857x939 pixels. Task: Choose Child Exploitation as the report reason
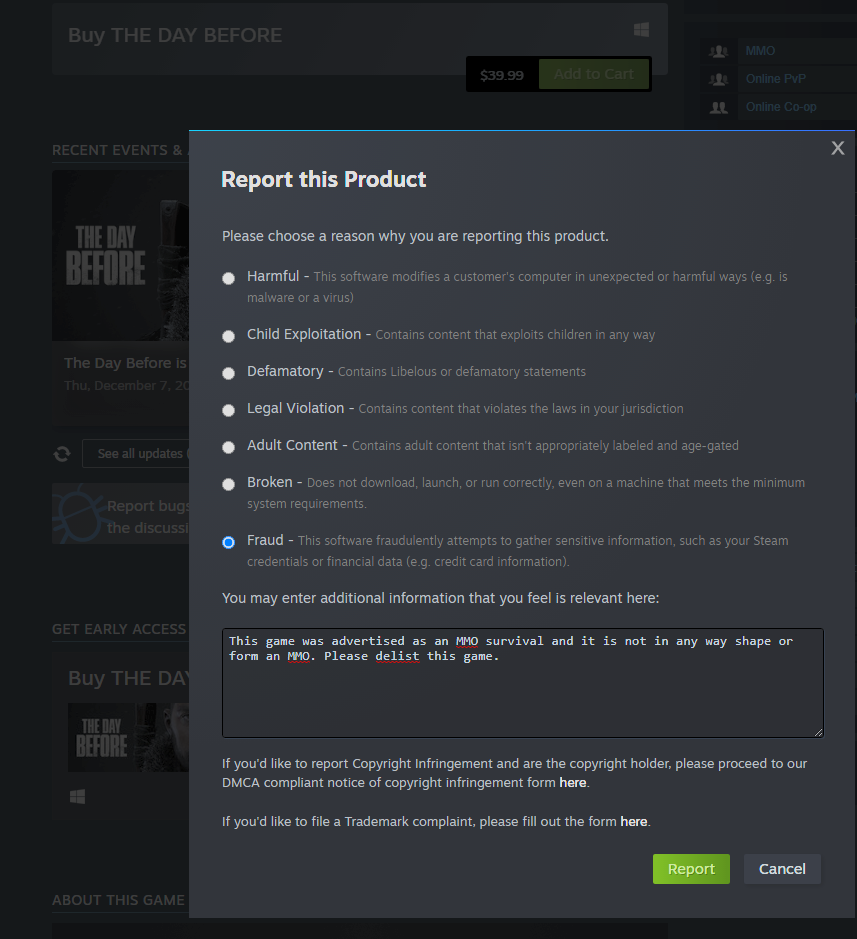pos(229,336)
